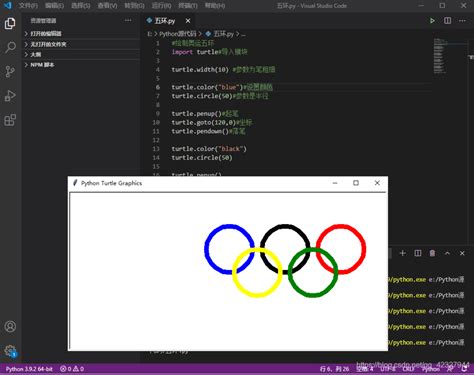Expand the 无打开的文件夹 section
Viewport: 474px width, 375px height.
pyautogui.click(x=82, y=44)
